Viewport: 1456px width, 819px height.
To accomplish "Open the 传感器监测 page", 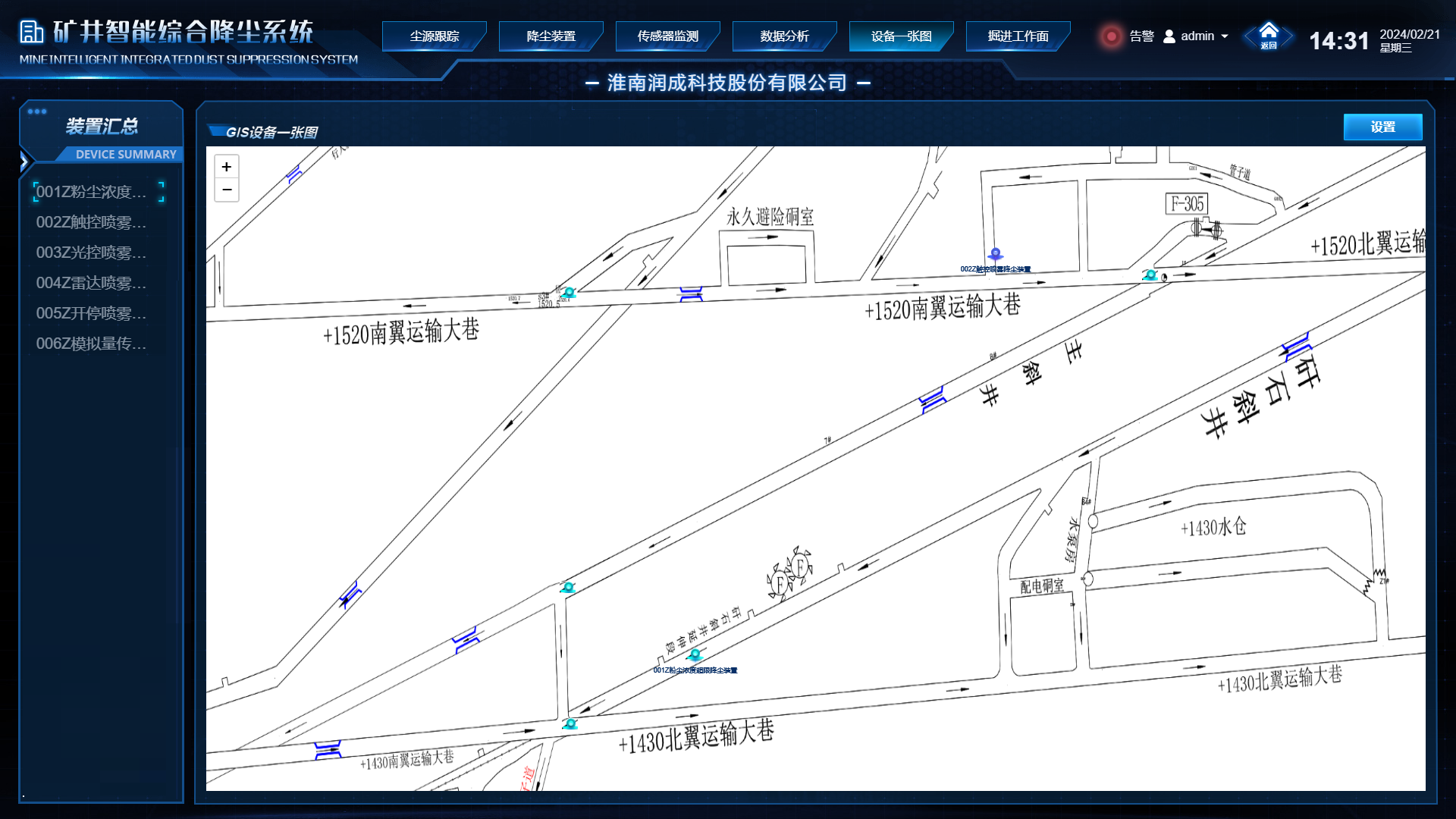I will 667,35.
